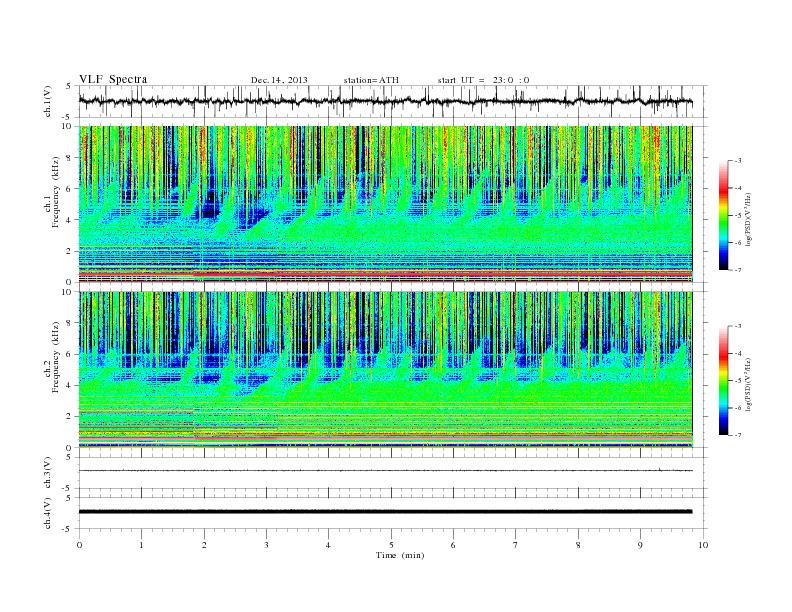
Task: Click the "VLF Spectra" plot title
Action: click(113, 79)
